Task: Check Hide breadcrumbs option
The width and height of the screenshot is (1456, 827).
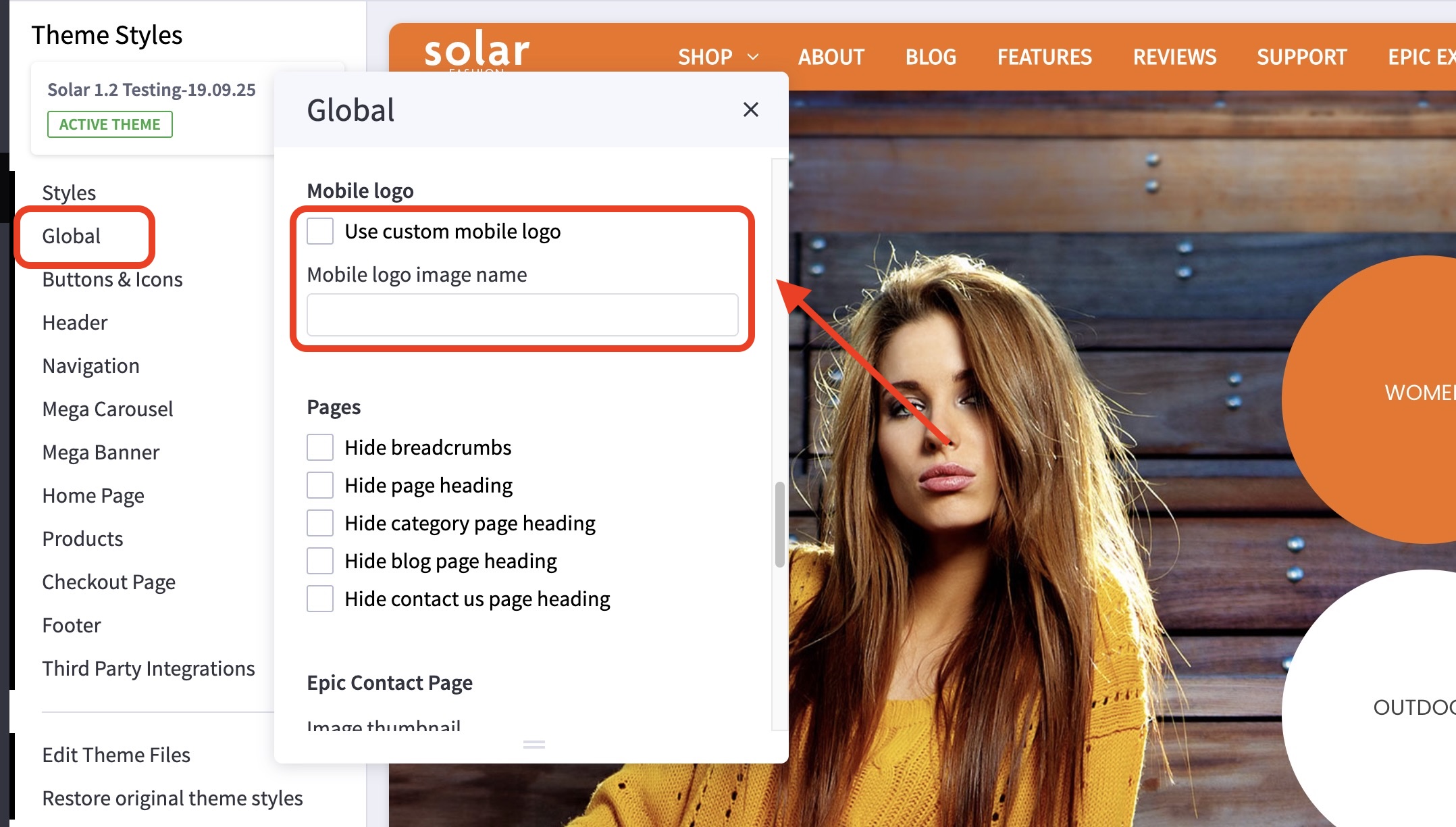Action: coord(320,447)
